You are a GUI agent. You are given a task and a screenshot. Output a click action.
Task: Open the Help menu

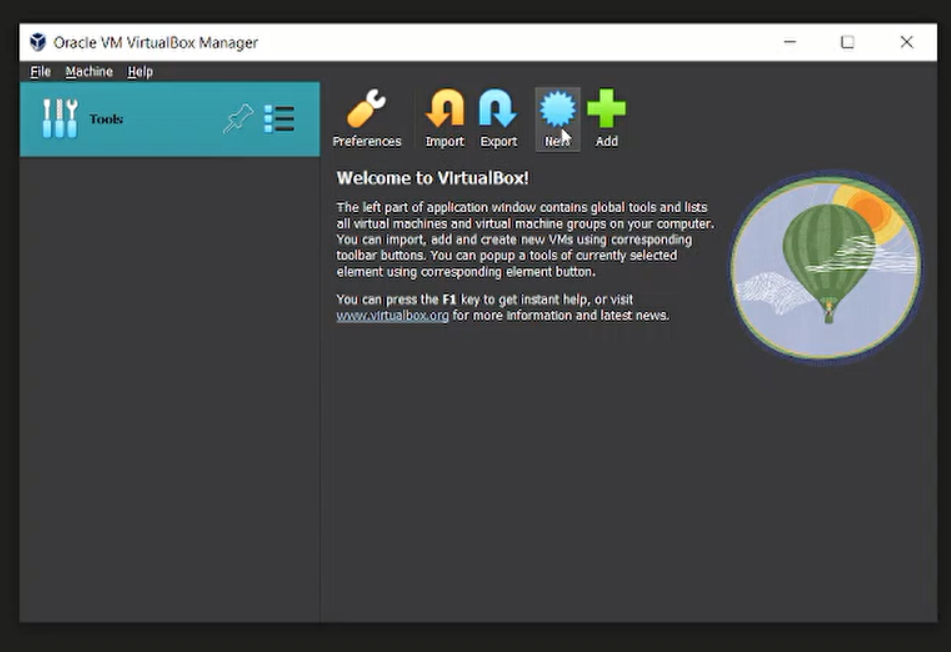pyautogui.click(x=140, y=72)
